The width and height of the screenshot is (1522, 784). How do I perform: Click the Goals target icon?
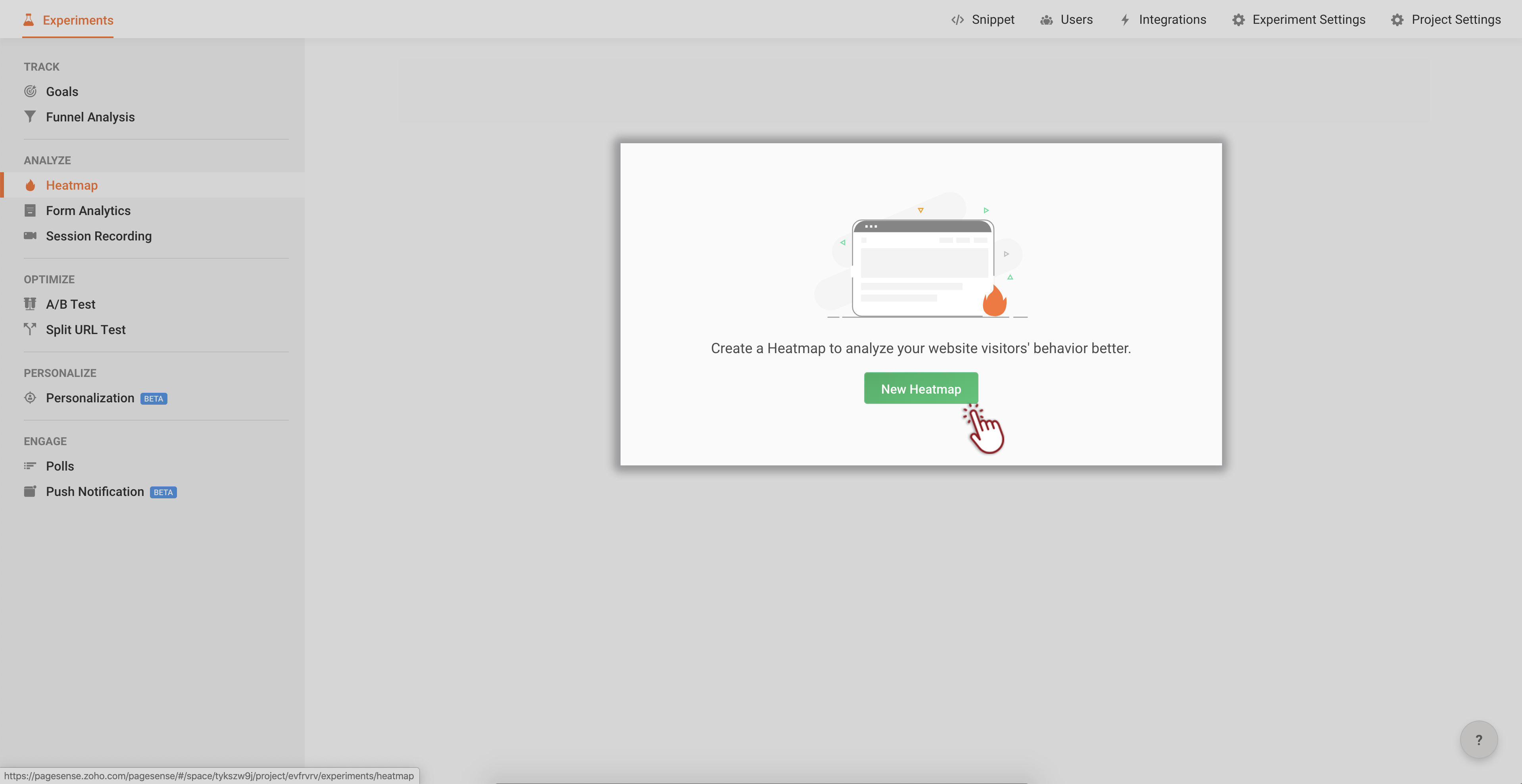[x=30, y=92]
